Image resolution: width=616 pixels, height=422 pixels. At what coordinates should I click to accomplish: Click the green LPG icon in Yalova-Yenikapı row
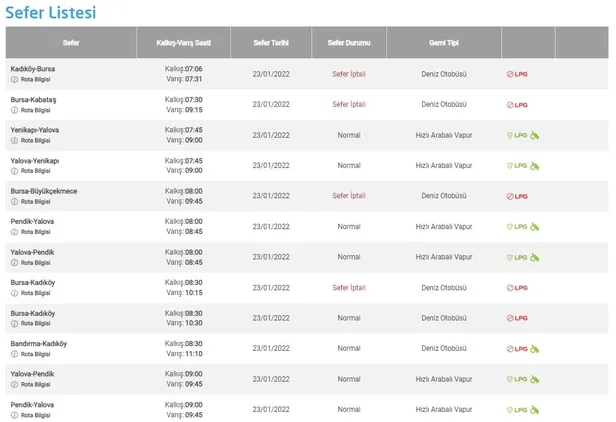[x=517, y=166]
